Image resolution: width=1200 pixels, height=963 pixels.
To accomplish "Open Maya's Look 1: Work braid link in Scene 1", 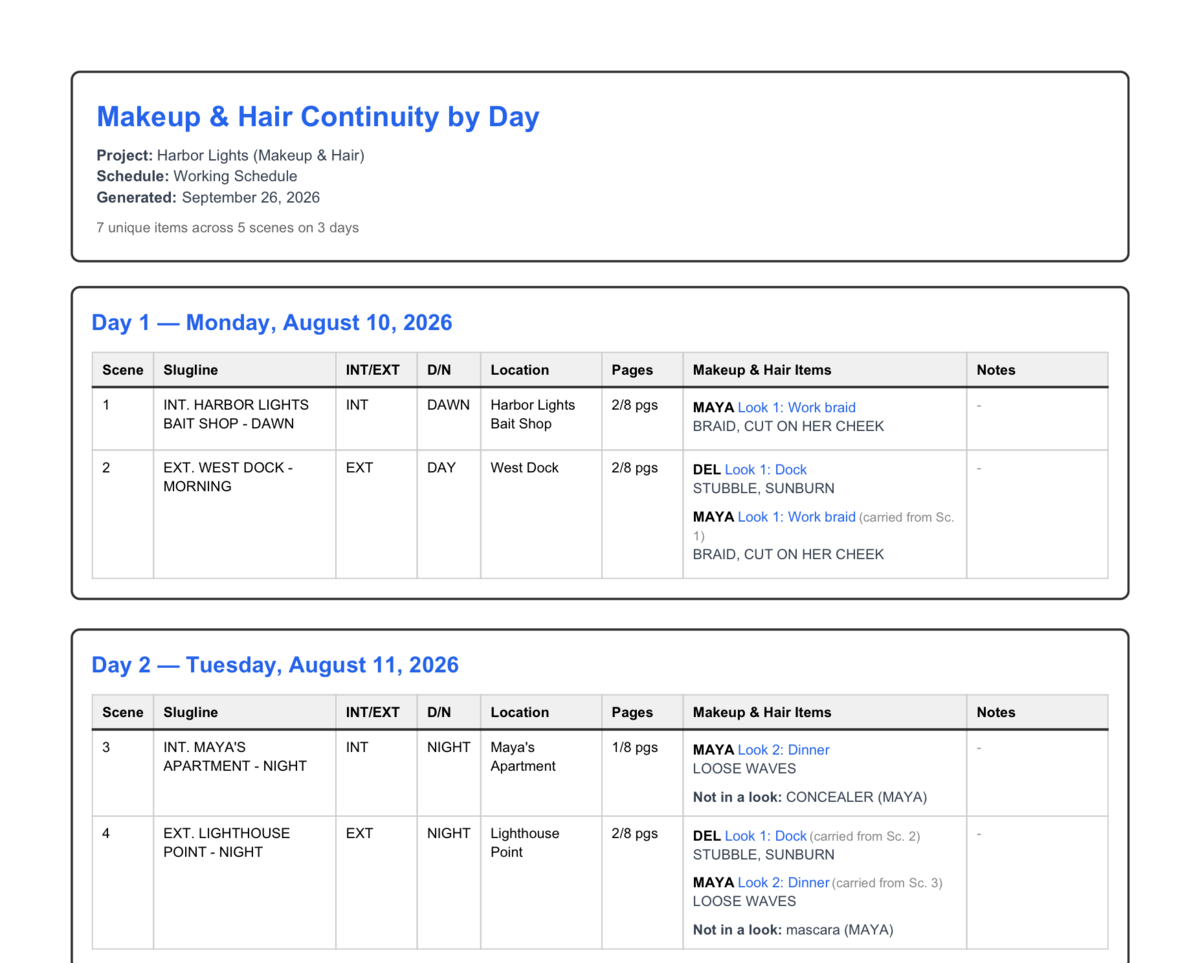I will coord(796,407).
